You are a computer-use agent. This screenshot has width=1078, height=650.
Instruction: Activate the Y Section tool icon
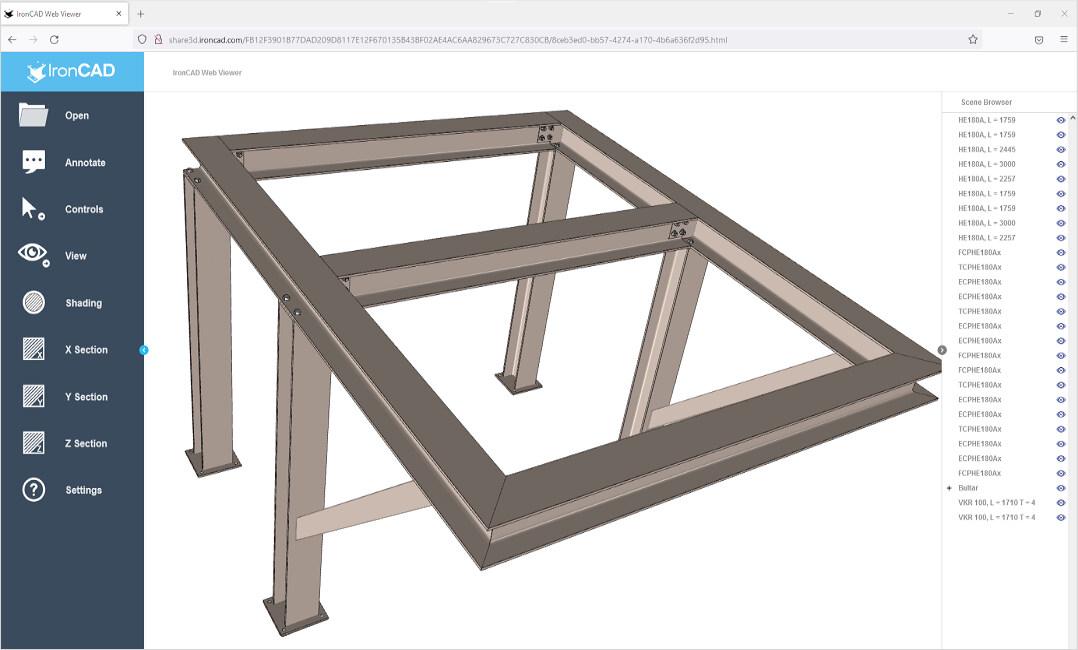click(33, 397)
